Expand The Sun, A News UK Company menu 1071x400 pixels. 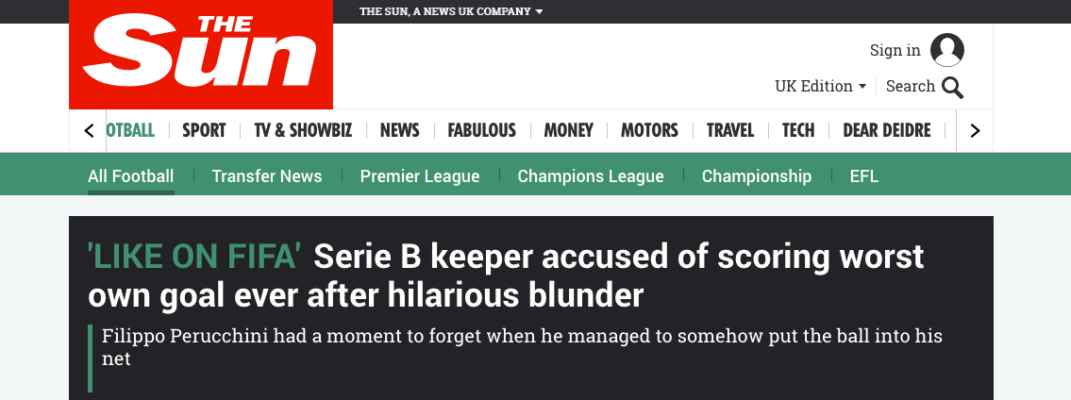(x=451, y=12)
